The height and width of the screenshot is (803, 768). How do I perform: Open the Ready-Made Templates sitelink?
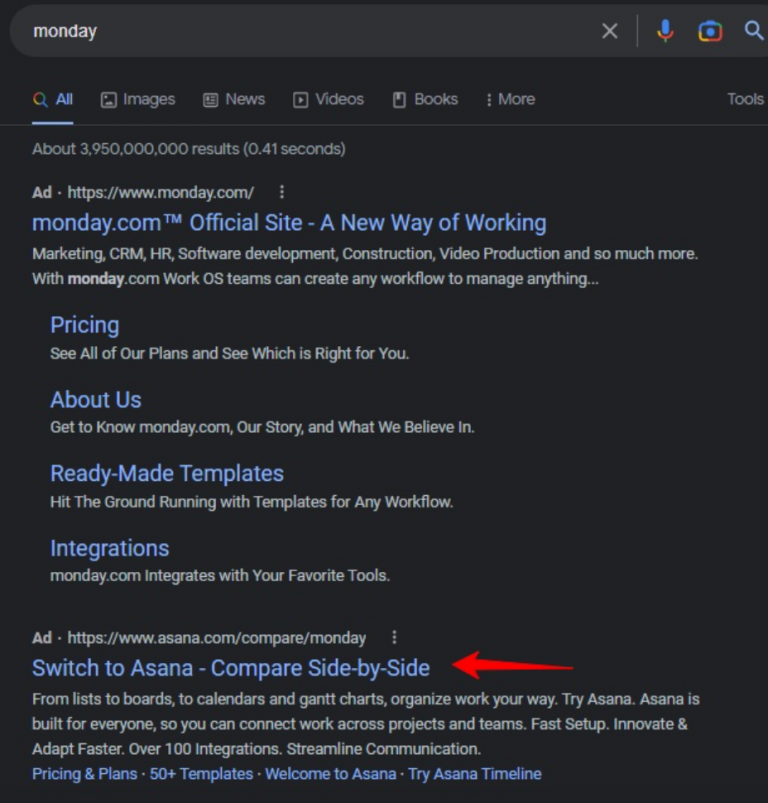[x=167, y=474]
